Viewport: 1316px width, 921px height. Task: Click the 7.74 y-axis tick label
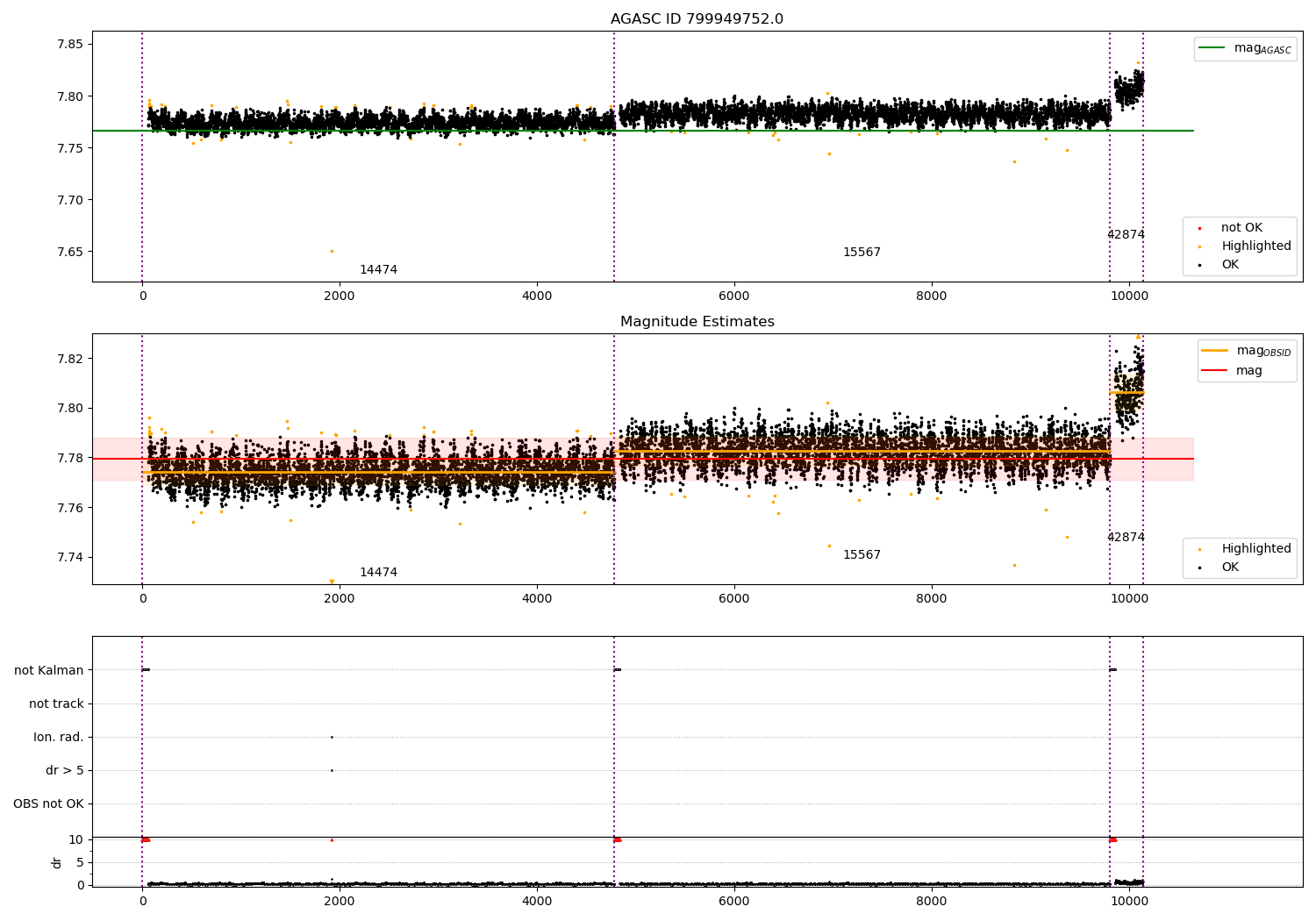coord(69,558)
